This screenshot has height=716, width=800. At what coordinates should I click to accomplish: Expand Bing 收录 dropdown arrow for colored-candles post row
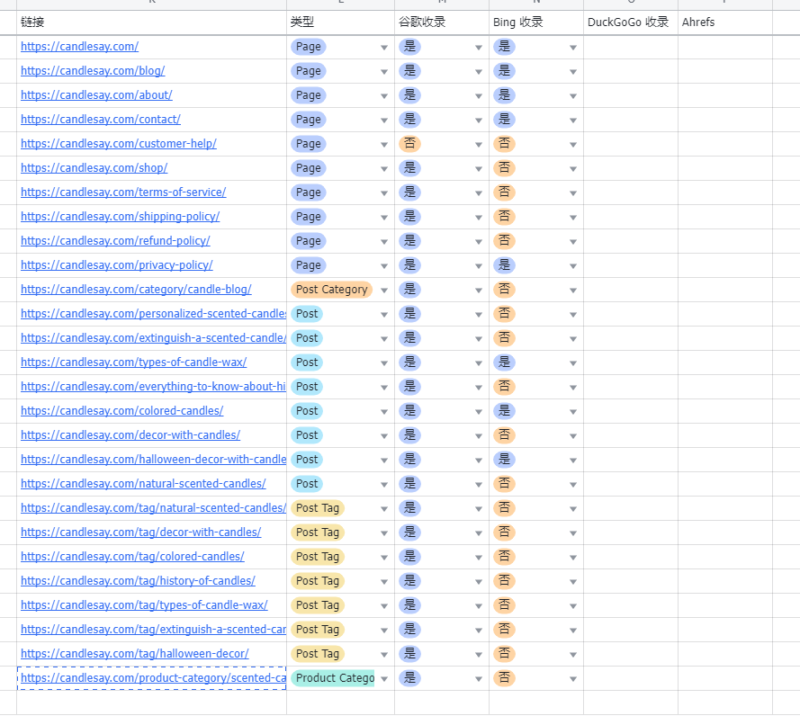pyautogui.click(x=573, y=411)
